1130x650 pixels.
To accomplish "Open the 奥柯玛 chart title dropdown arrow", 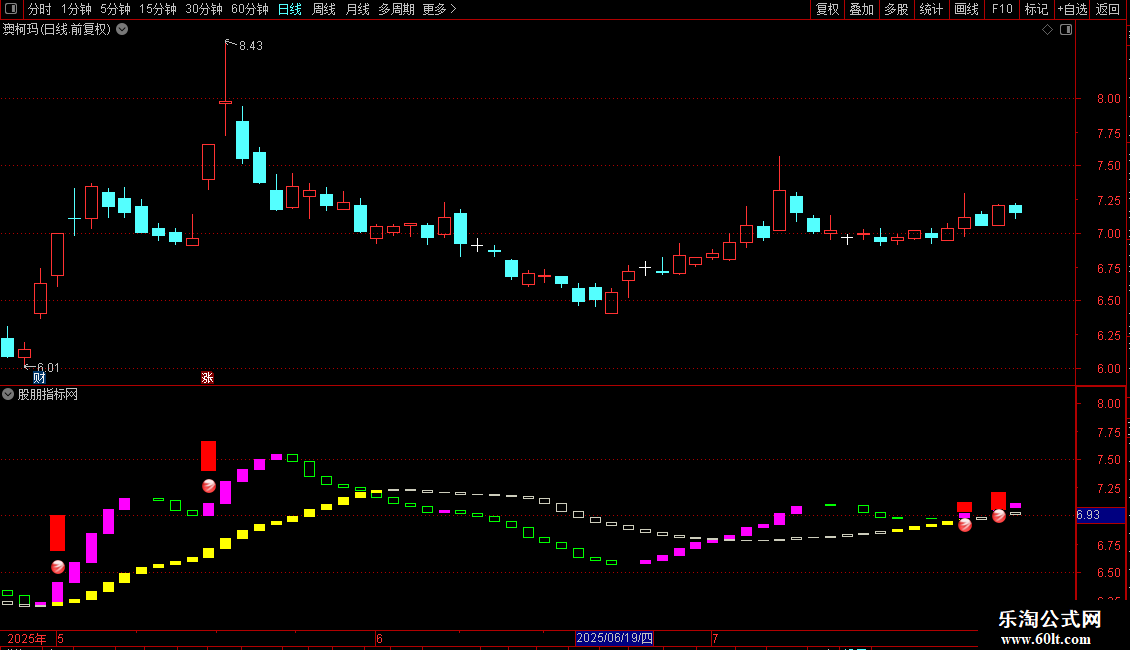I will pyautogui.click(x=123, y=30).
